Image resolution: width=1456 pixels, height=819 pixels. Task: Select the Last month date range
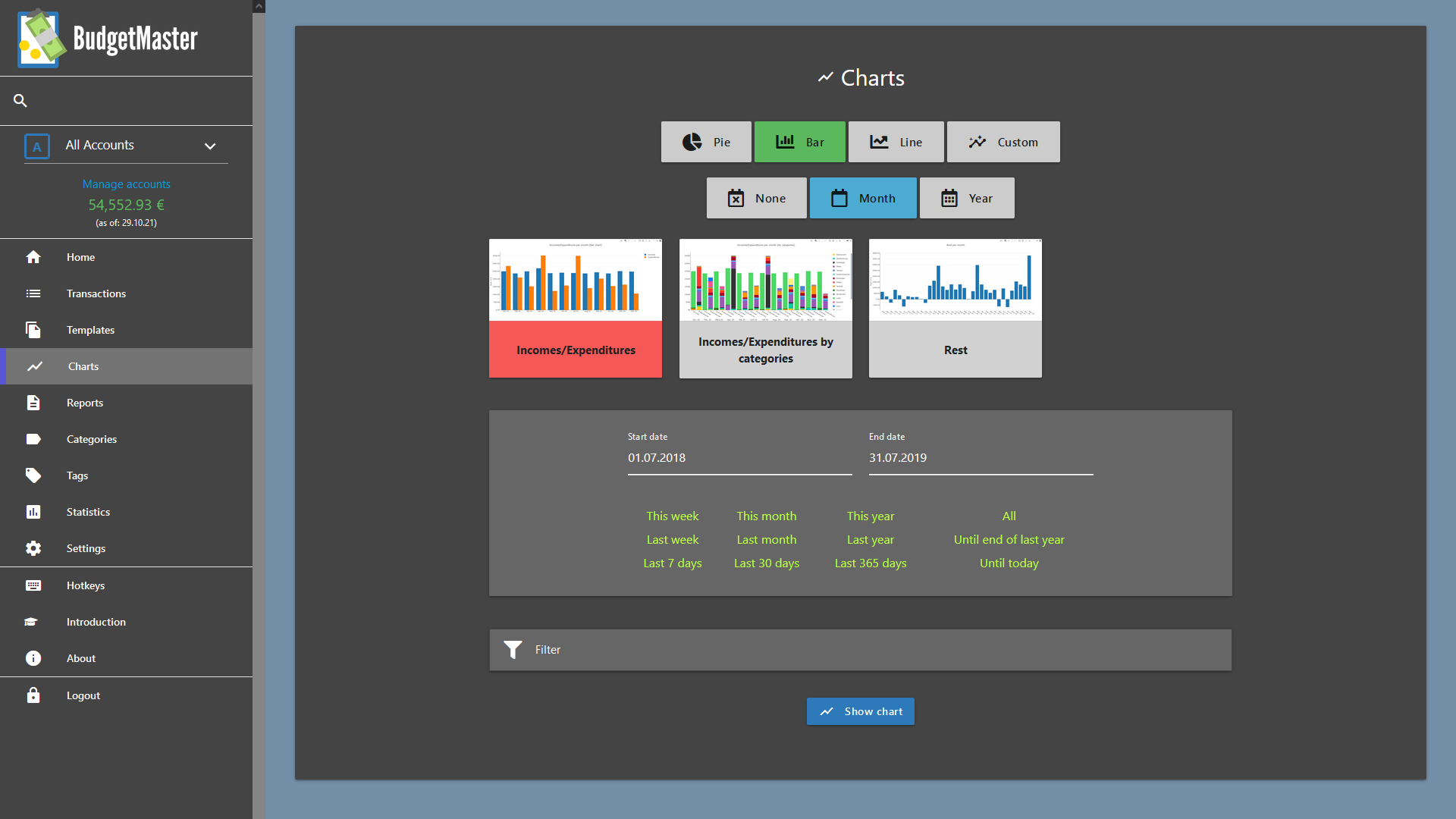pos(767,539)
